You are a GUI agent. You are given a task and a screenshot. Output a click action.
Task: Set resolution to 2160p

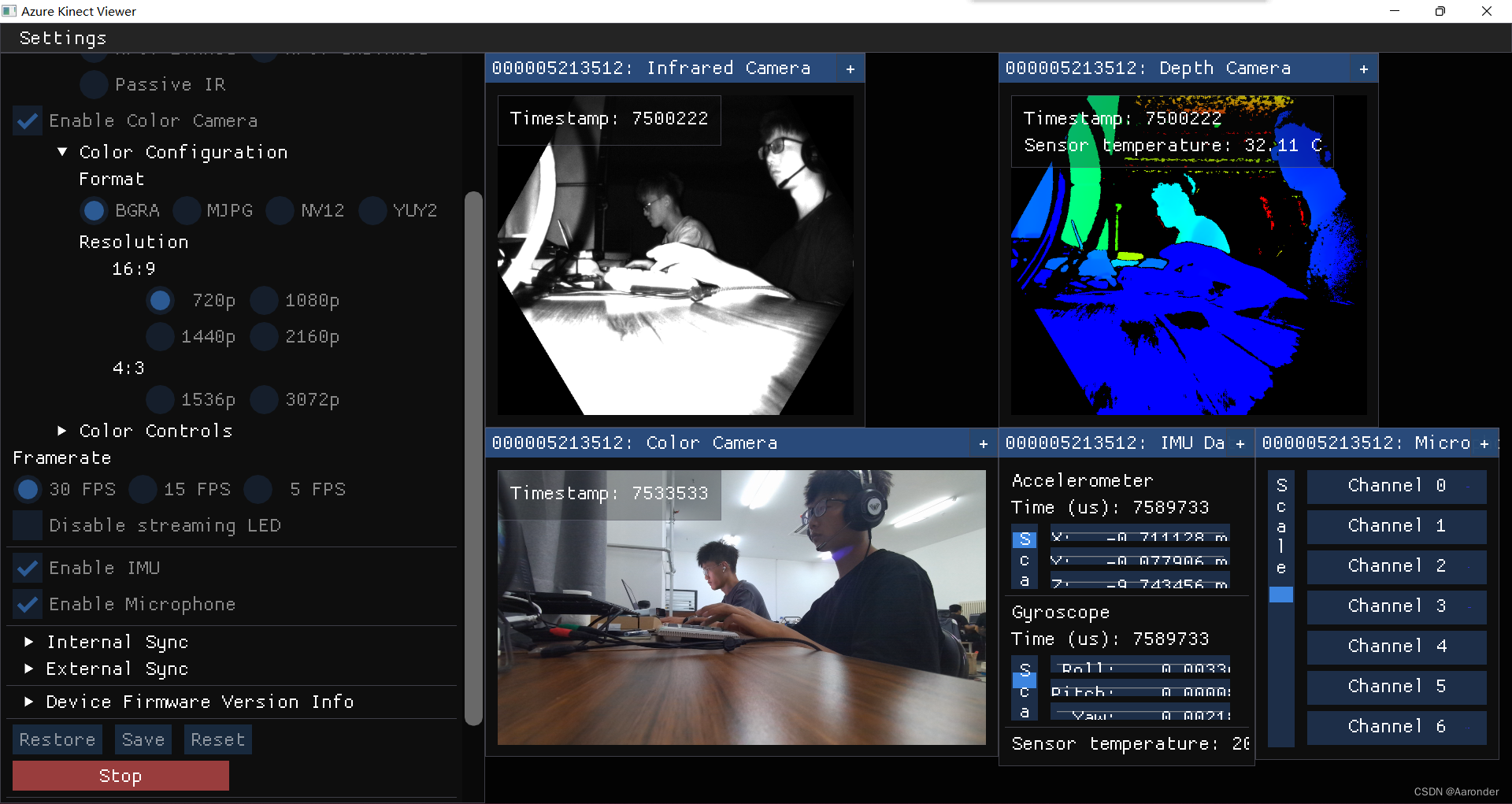tap(264, 337)
